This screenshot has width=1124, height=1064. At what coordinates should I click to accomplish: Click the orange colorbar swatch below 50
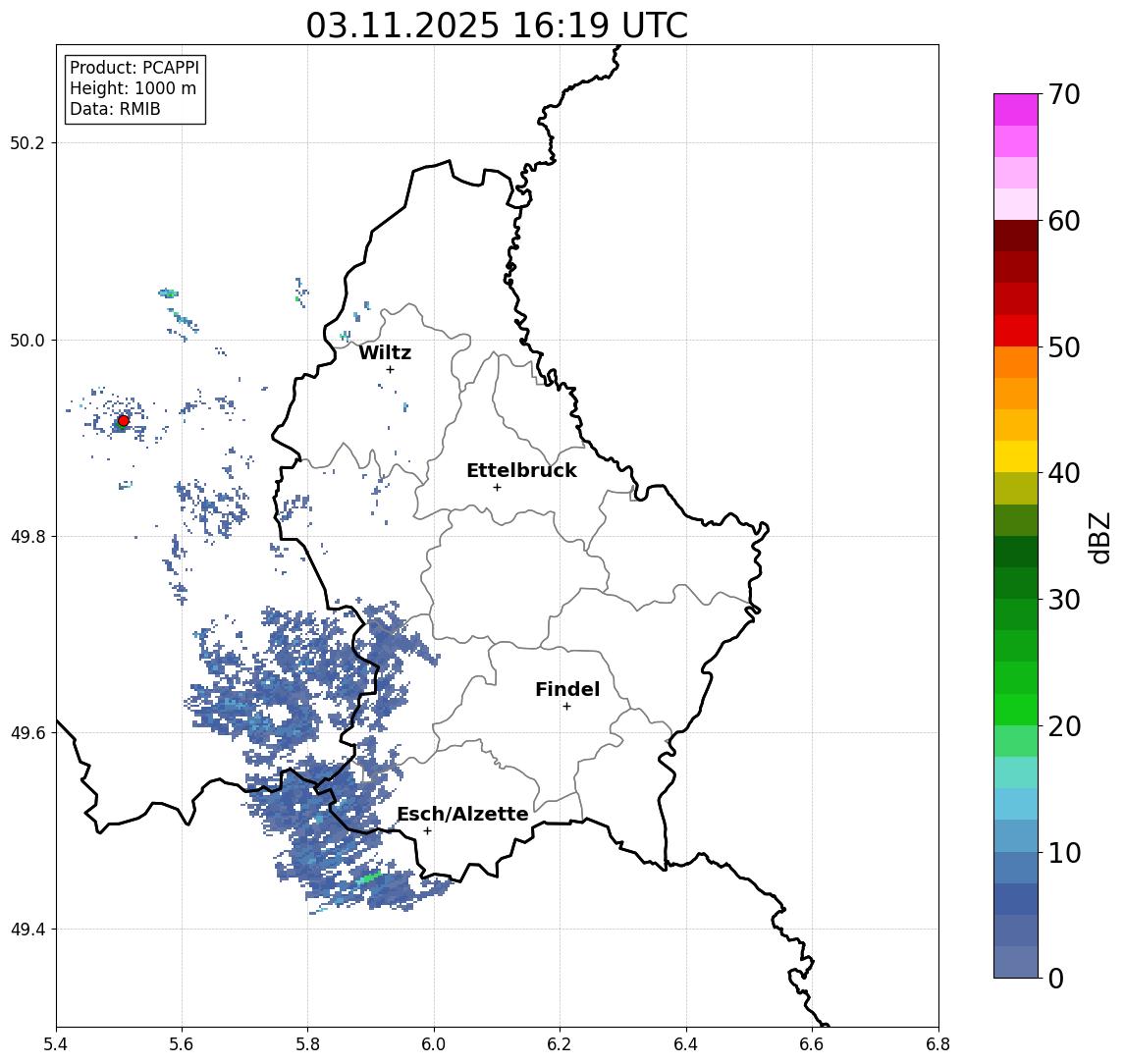[x=1016, y=362]
